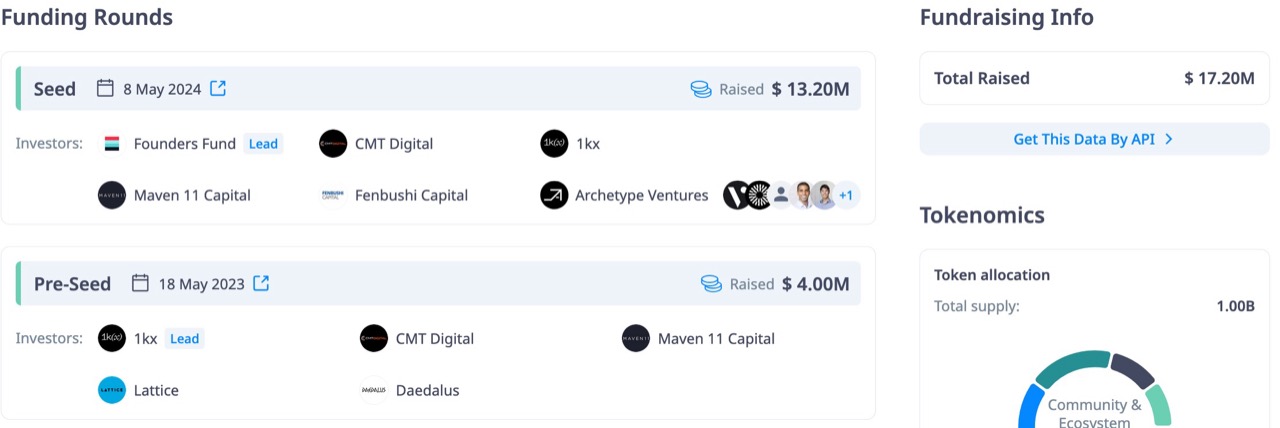Viewport: 1280px width, 428px height.
Task: Click the Seed round 1kx logo
Action: click(554, 144)
